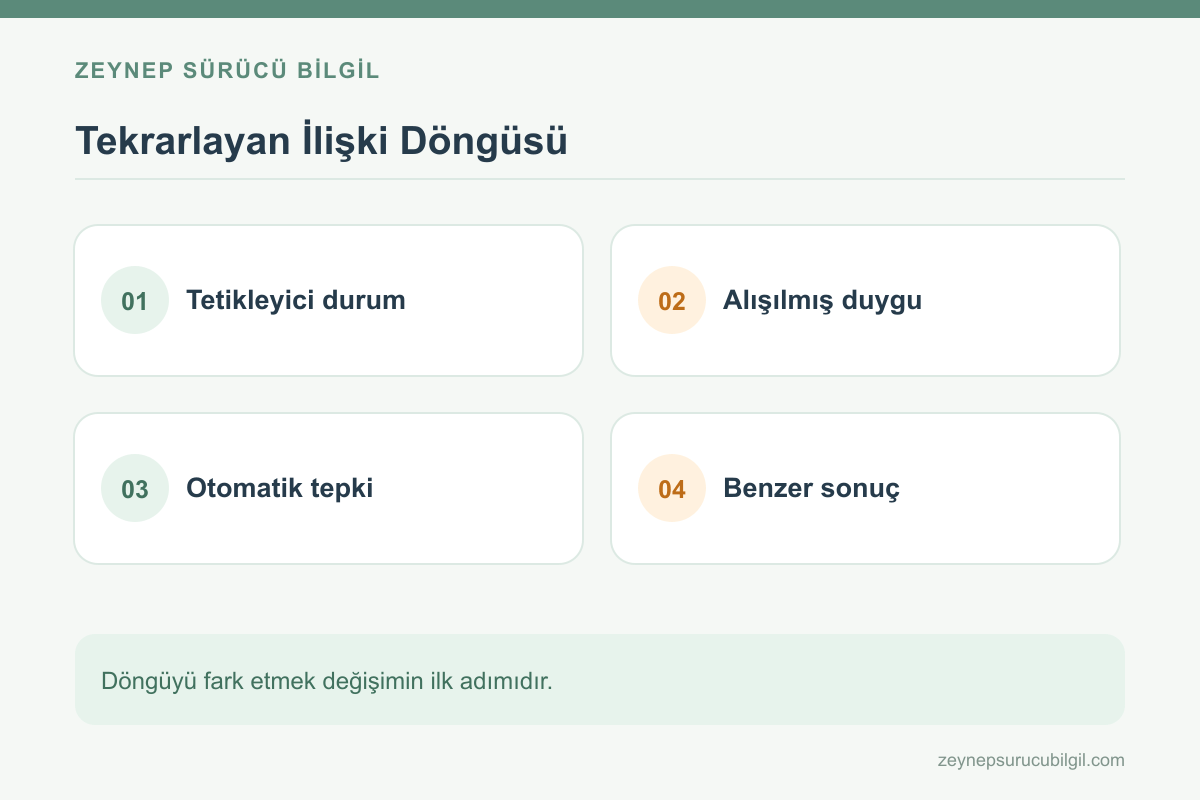Click the 03 number badge
The height and width of the screenshot is (800, 1200).
[135, 488]
